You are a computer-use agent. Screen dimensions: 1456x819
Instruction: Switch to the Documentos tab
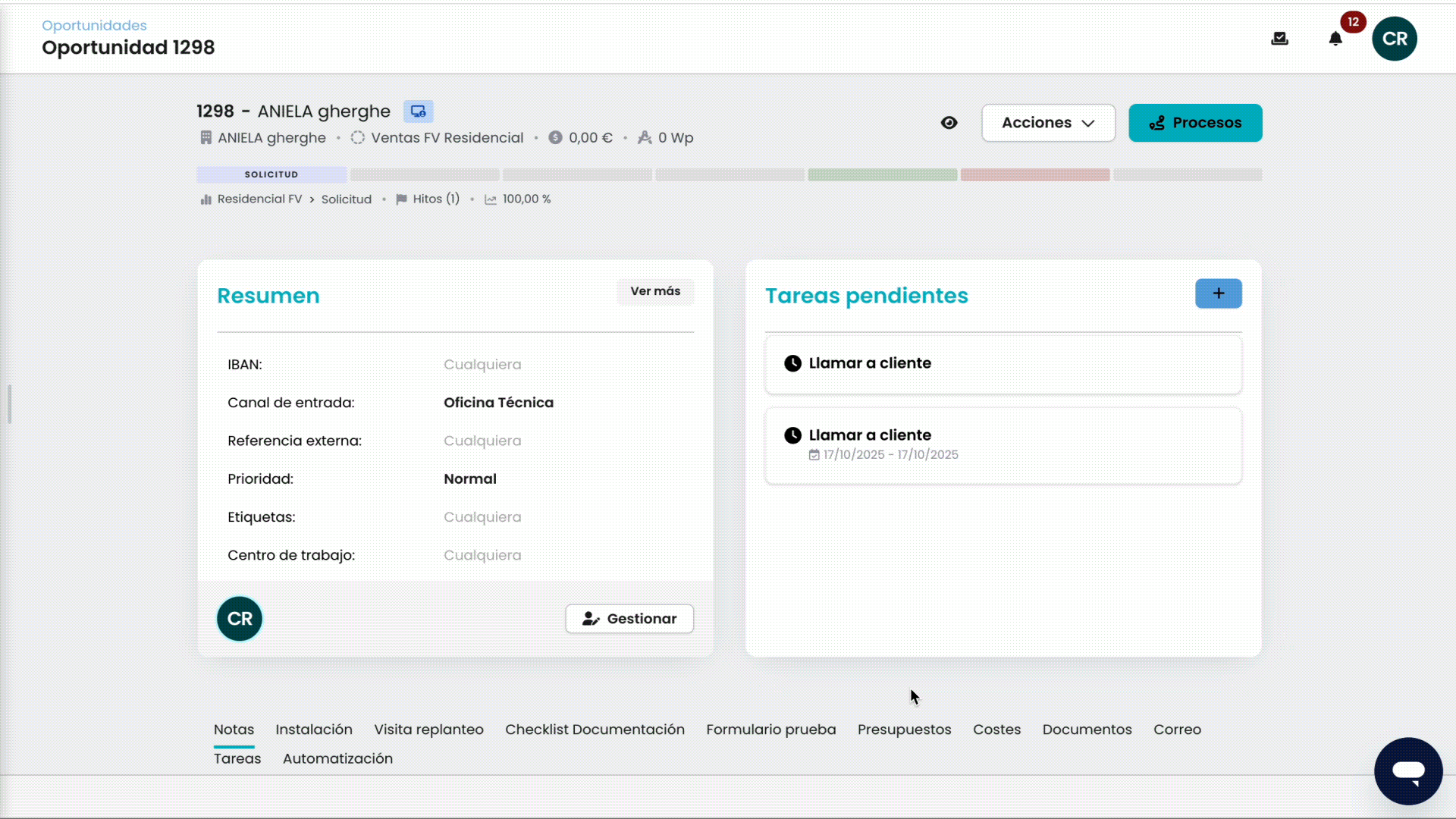click(1087, 730)
